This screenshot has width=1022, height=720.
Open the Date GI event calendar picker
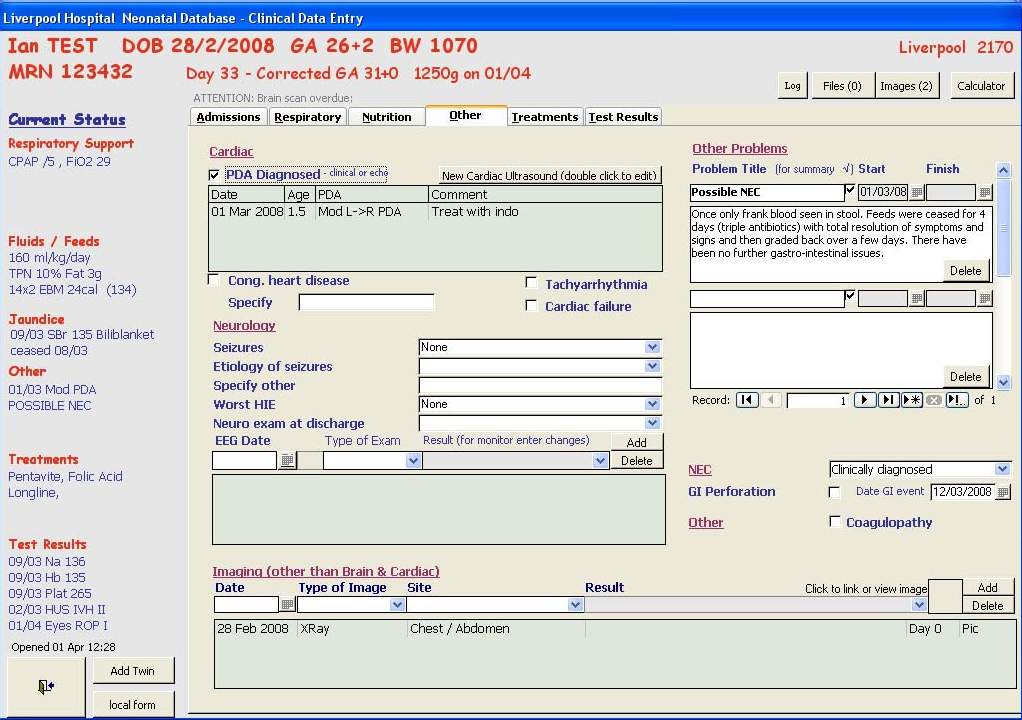pos(1003,492)
